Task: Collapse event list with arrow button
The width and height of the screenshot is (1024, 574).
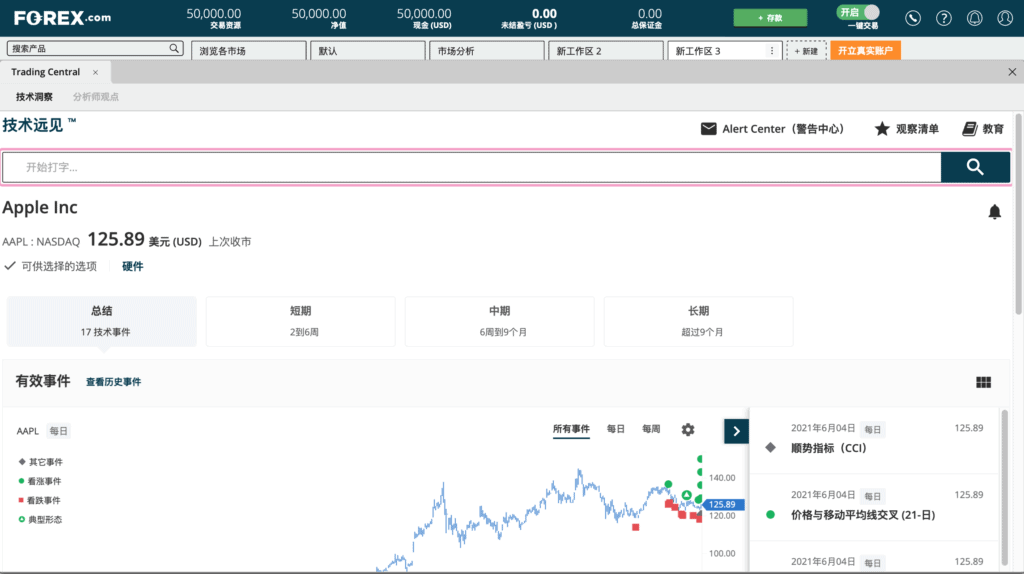Action: point(736,431)
